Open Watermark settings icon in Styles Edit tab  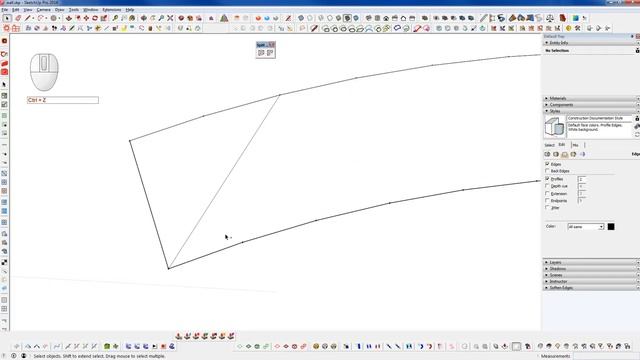573,154
